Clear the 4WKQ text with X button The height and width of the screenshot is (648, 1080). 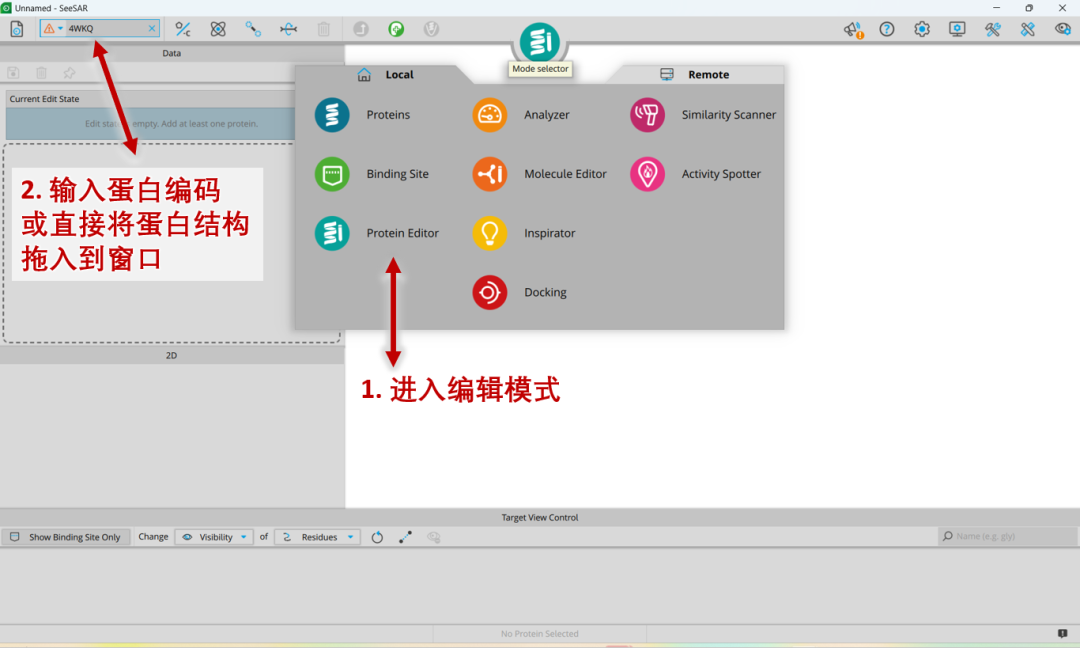tap(152, 28)
